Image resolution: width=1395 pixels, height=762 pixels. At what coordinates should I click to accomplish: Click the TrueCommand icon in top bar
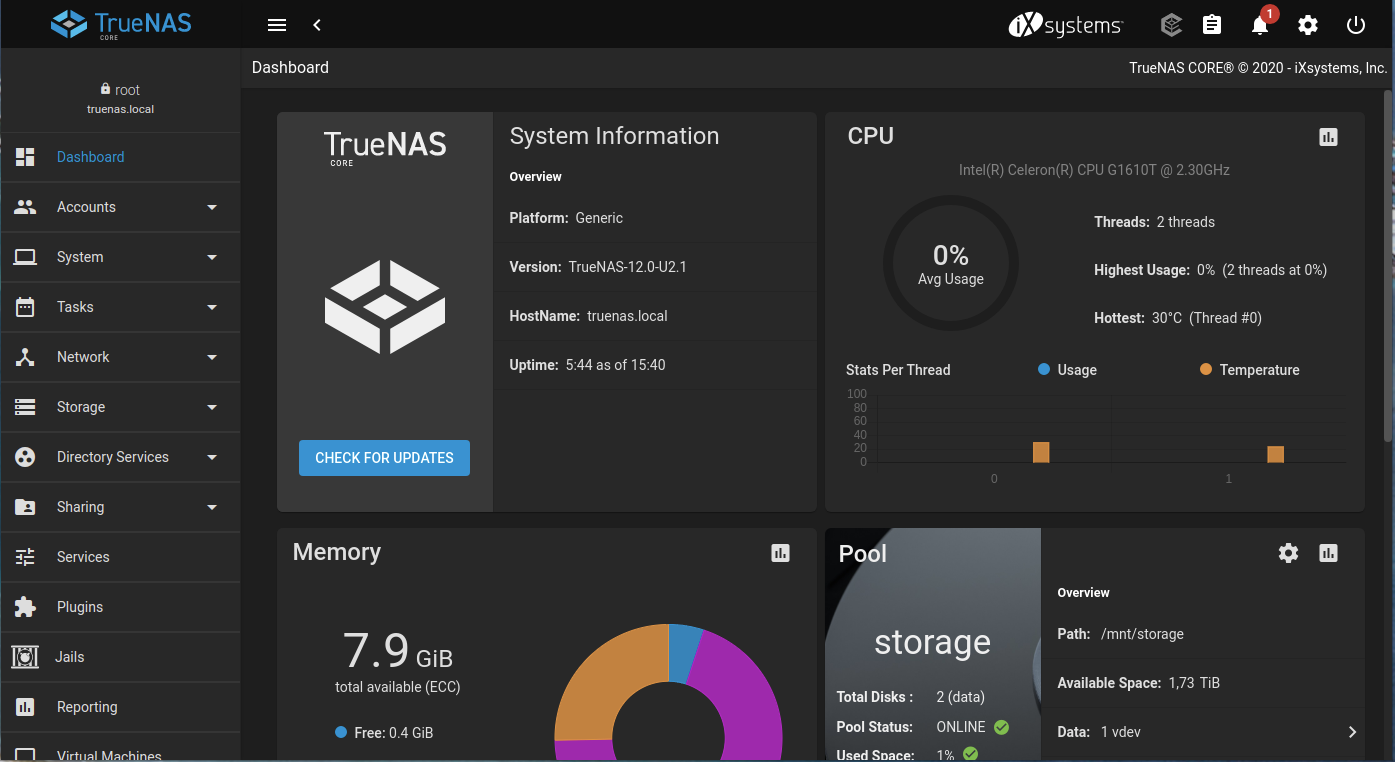click(1171, 25)
